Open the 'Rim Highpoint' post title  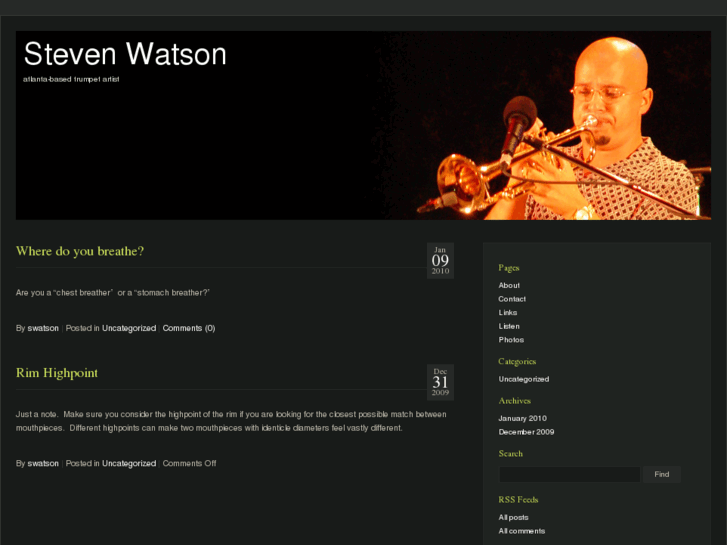[x=57, y=373]
